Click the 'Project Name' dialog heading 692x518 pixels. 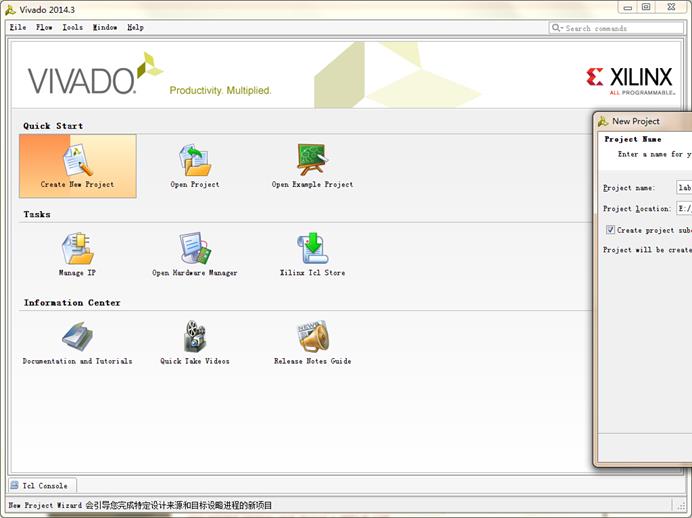coord(633,139)
